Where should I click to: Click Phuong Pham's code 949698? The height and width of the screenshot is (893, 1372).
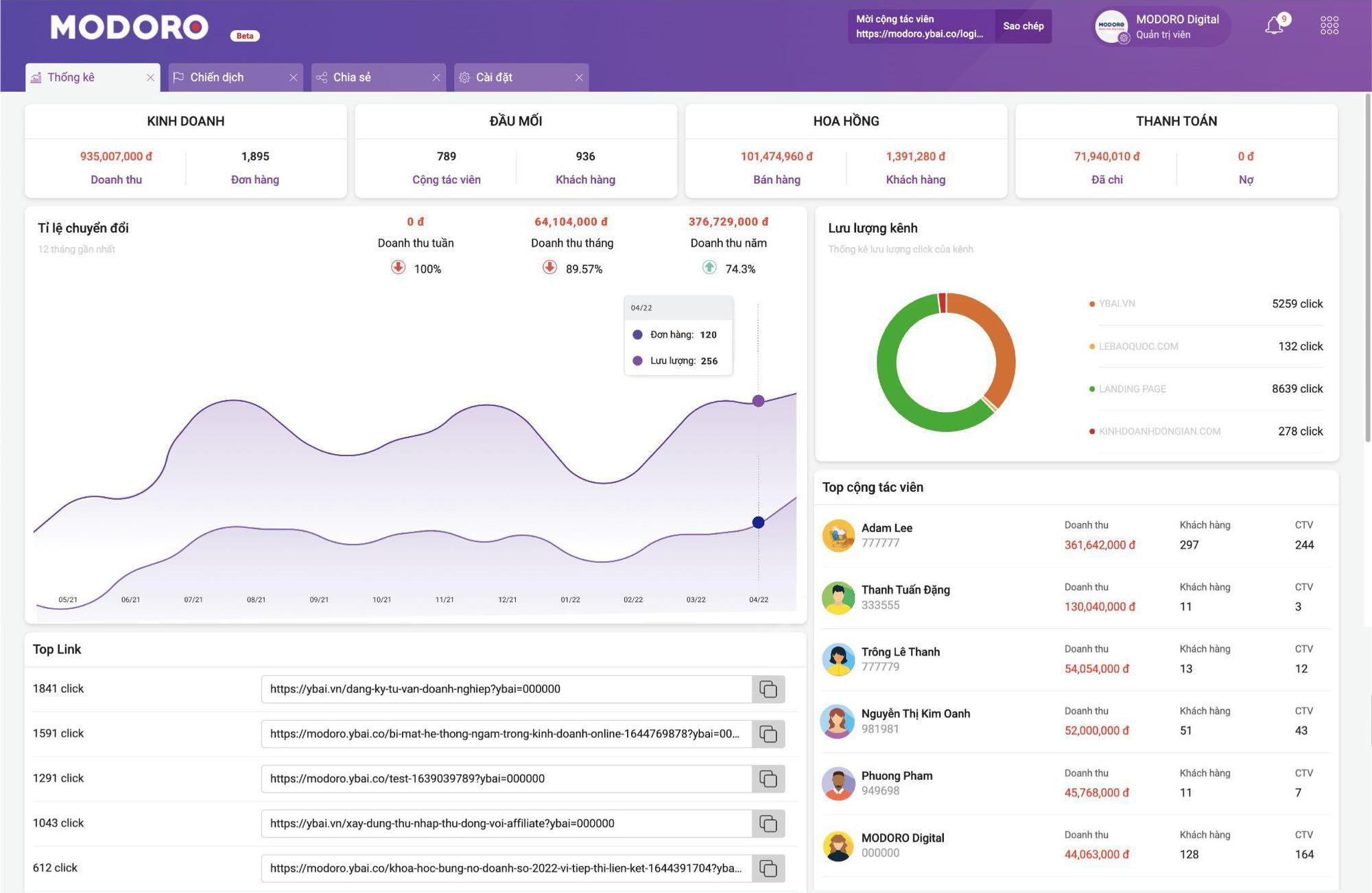[x=880, y=791]
